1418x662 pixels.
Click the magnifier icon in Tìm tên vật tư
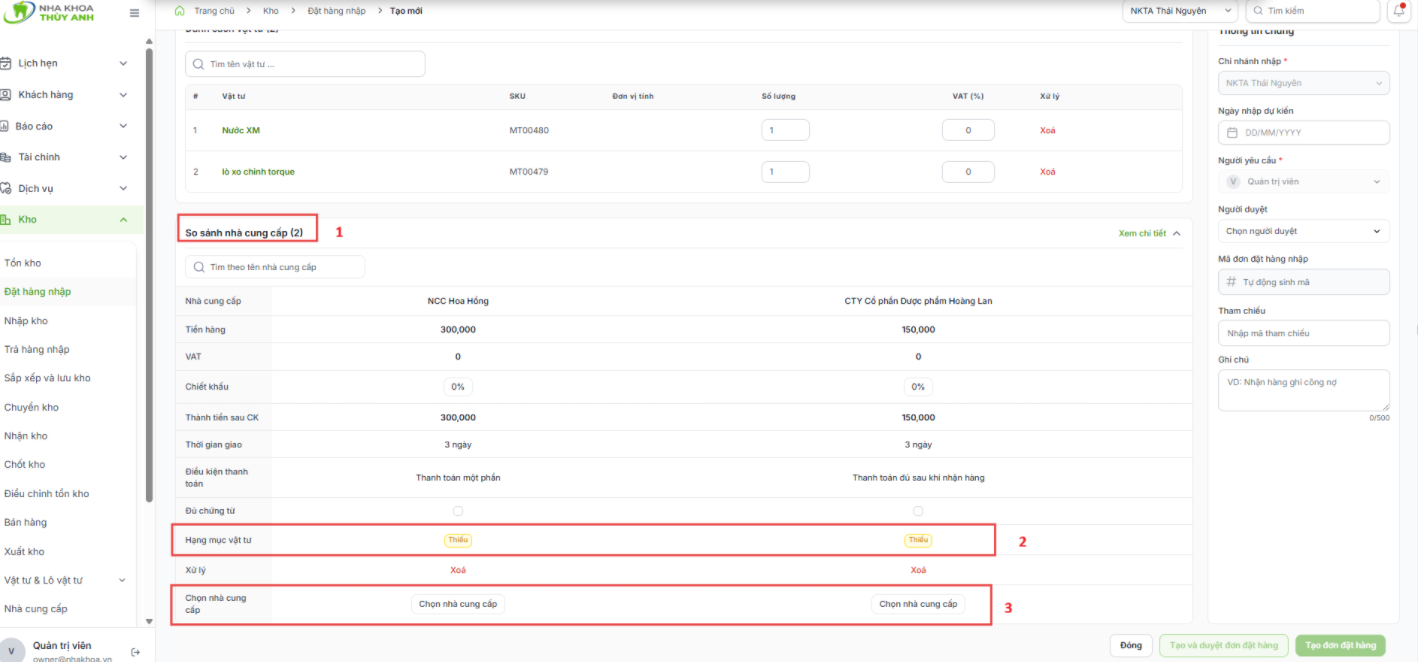pos(198,64)
